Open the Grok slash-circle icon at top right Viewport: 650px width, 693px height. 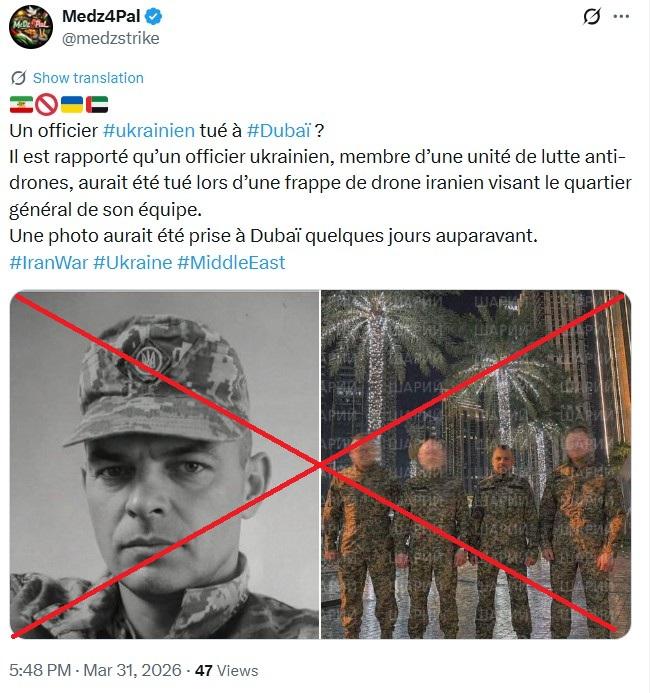[591, 17]
